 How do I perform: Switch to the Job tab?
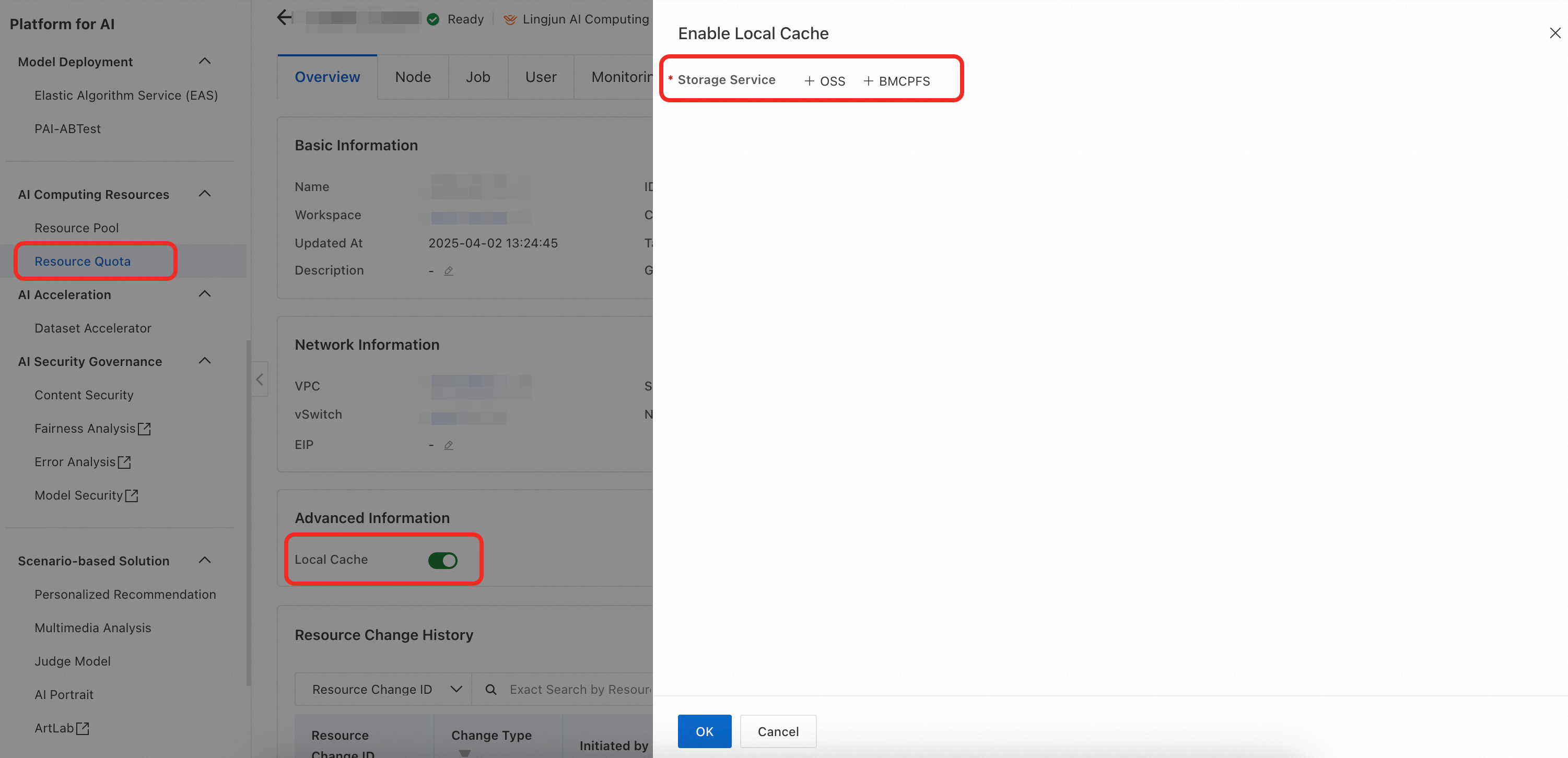tap(478, 77)
